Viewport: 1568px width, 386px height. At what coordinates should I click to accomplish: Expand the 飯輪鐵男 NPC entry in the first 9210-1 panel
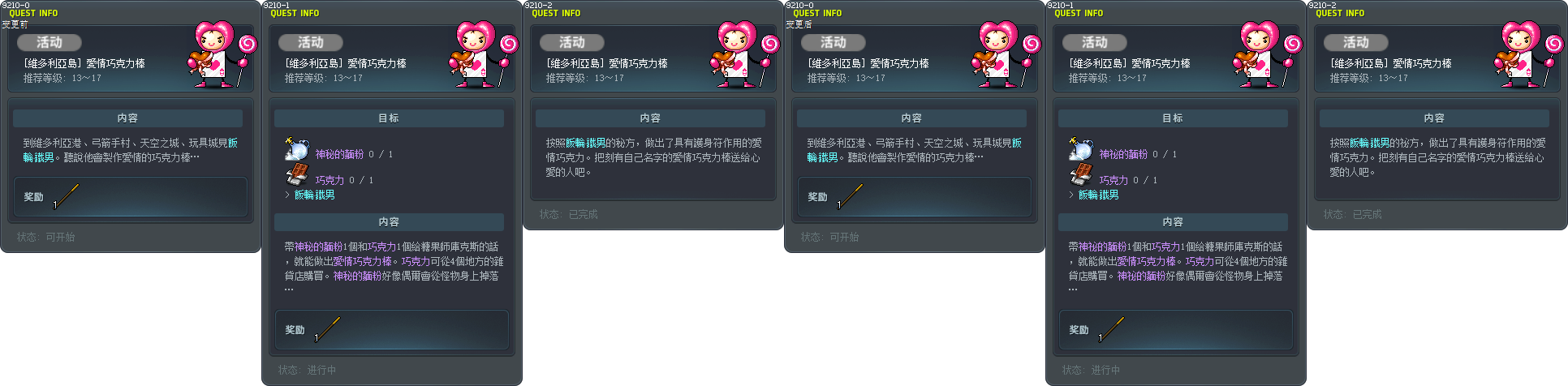(310, 195)
